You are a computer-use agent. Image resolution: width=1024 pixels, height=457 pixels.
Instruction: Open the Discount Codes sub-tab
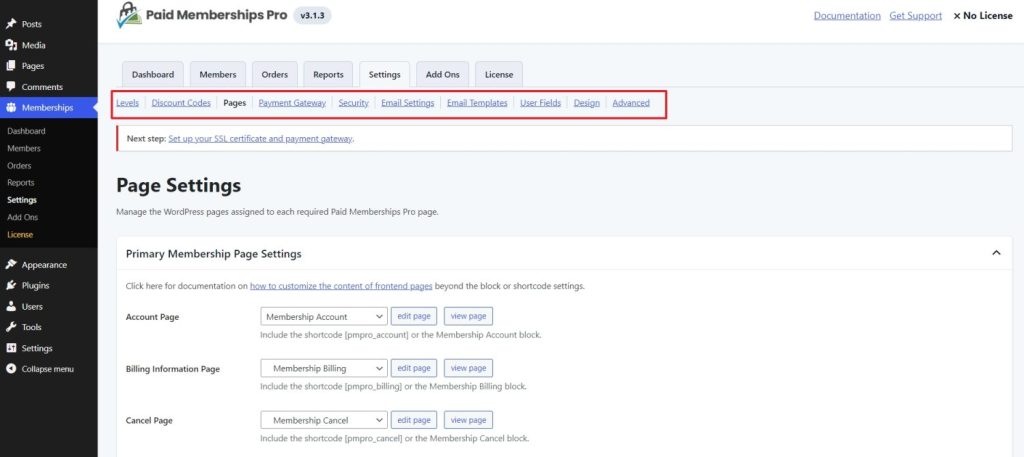tap(181, 103)
